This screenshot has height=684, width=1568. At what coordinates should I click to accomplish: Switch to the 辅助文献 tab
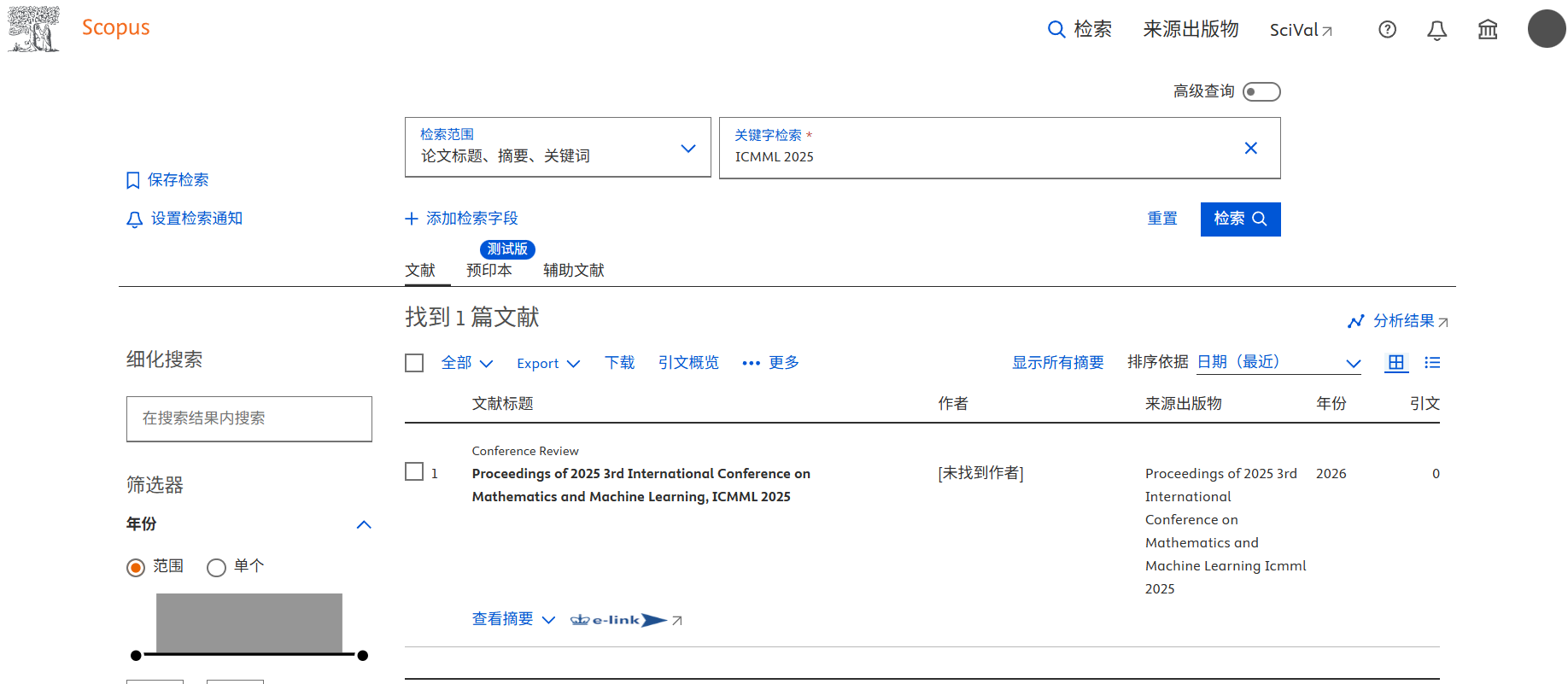(573, 271)
